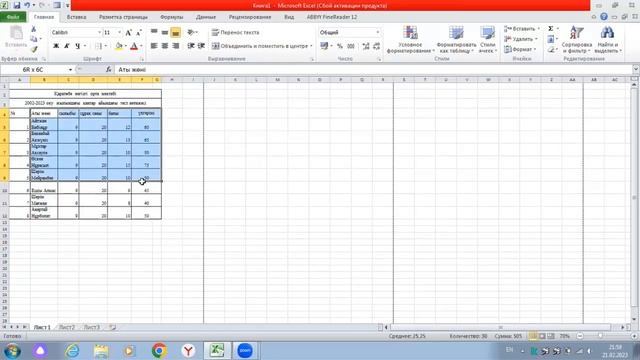The height and width of the screenshot is (360, 640).
Task: Open the font size 11 dropdown
Action: tap(119, 32)
